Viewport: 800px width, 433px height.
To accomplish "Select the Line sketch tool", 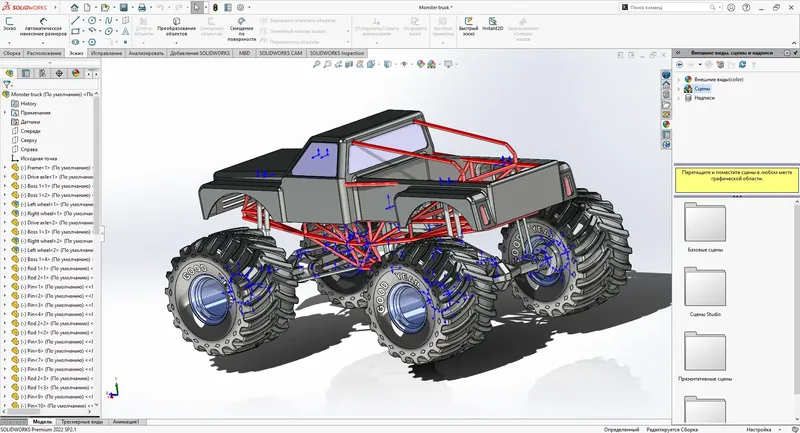I will coord(76,20).
